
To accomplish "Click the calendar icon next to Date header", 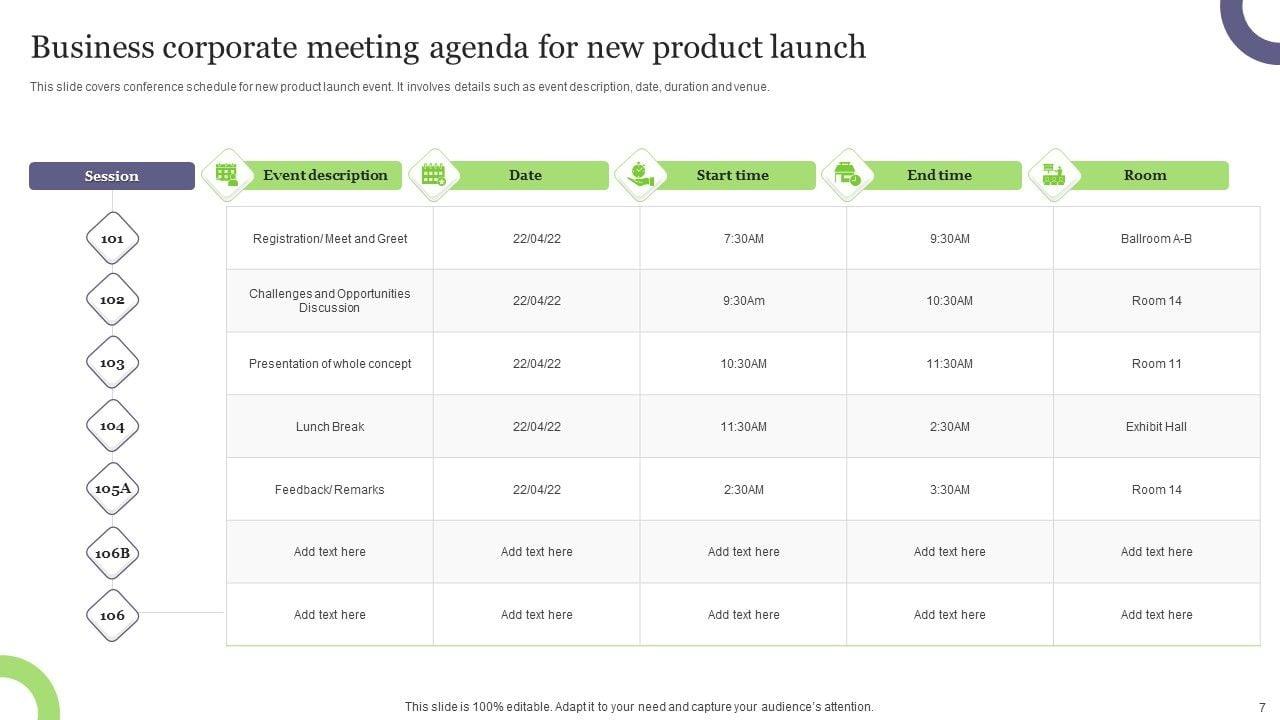I will point(434,175).
